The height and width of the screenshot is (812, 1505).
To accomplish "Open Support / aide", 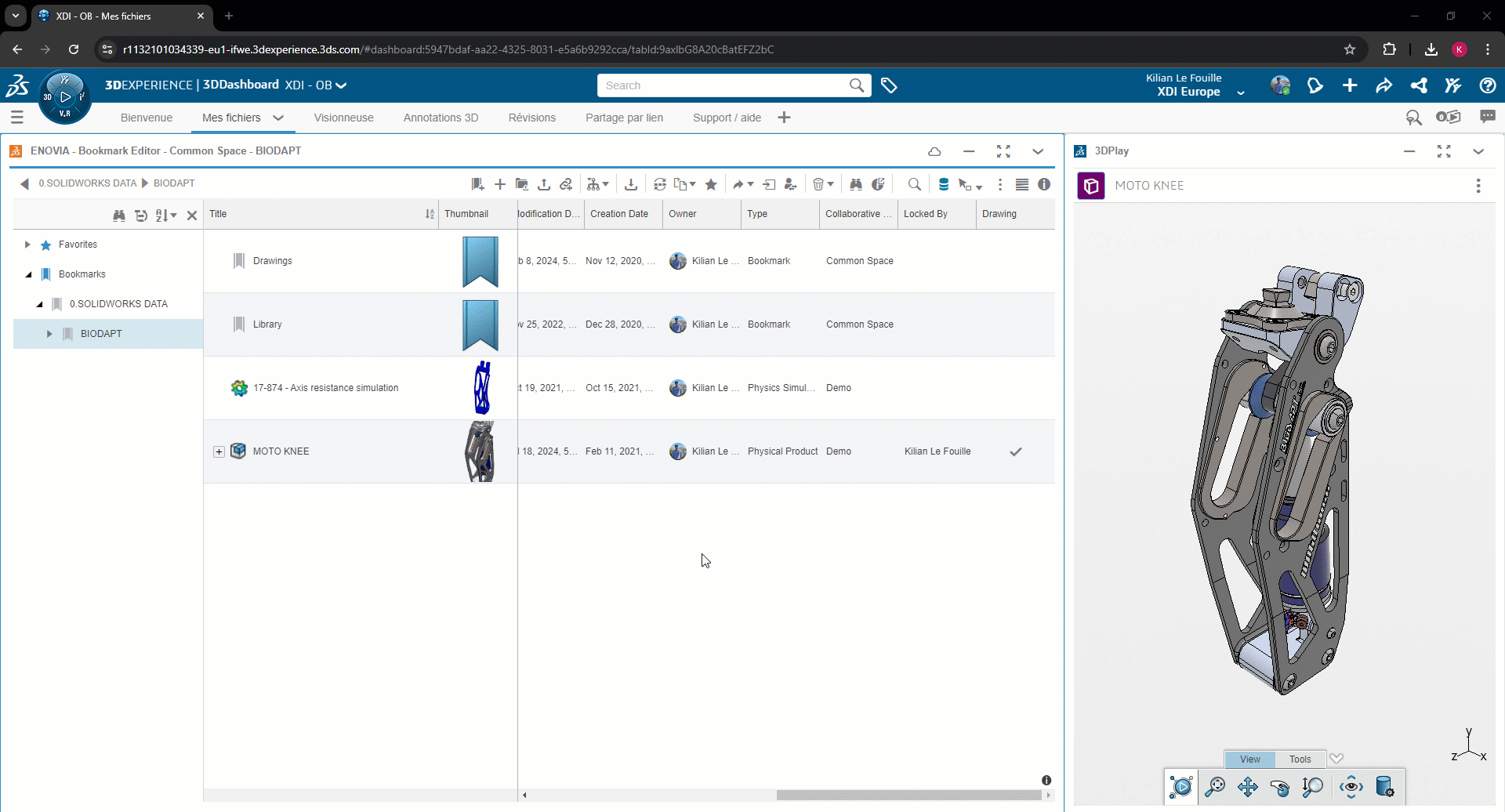I will 727,118.
